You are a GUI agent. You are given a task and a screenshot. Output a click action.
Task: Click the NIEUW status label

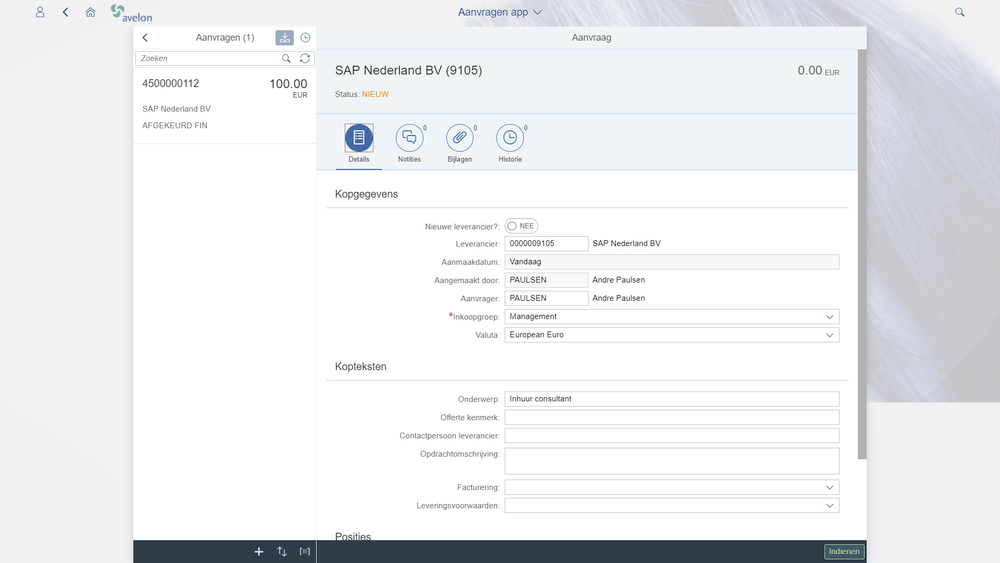point(375,94)
